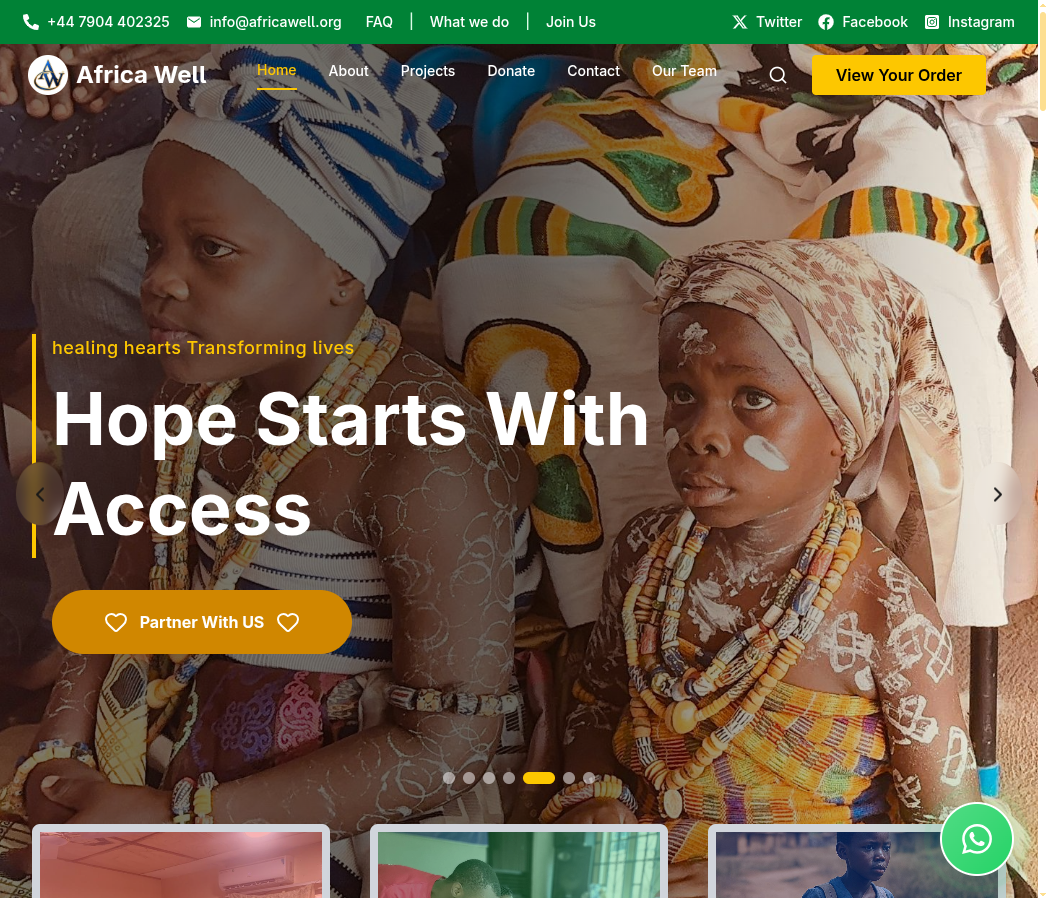Open the middle thumbnail card image
The height and width of the screenshot is (898, 1046).
[x=519, y=864]
